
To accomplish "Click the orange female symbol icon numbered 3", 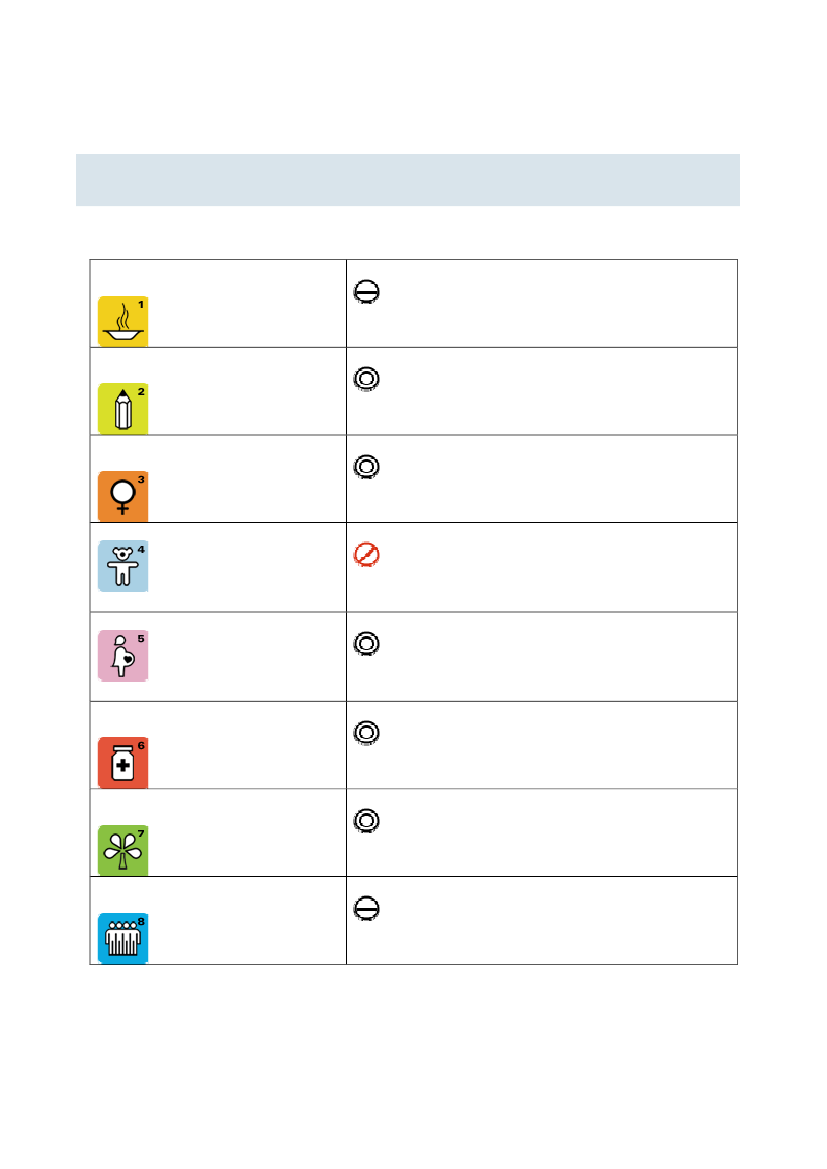I will 123,497.
